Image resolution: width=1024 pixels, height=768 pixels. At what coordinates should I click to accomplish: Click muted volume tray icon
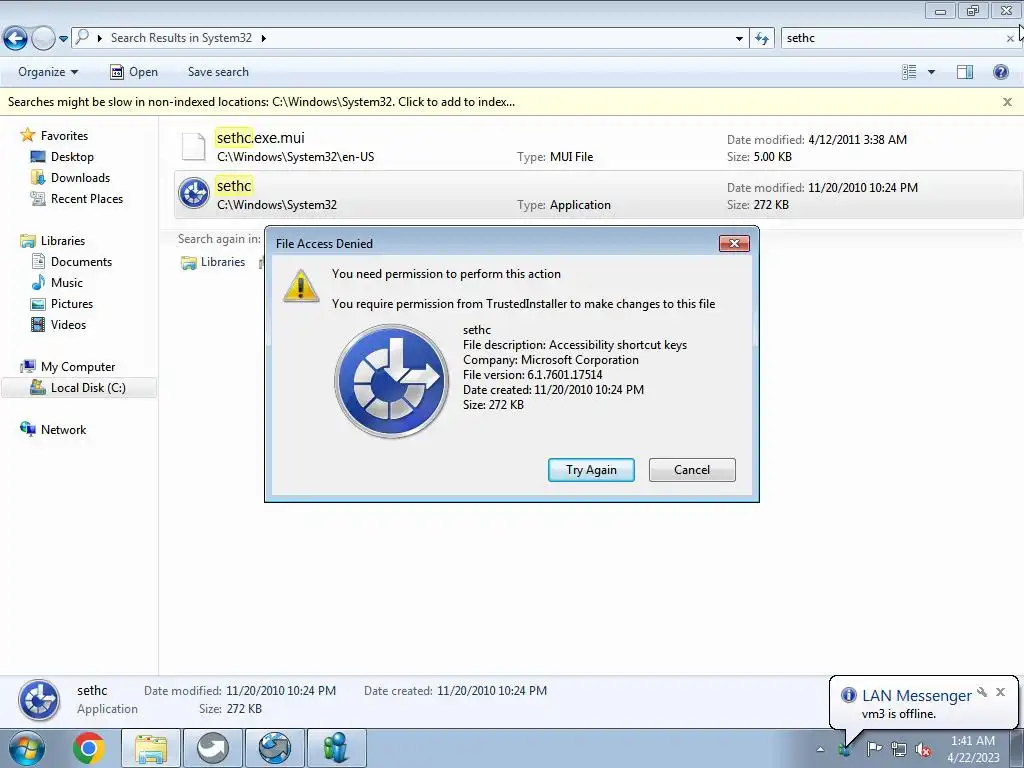click(923, 749)
